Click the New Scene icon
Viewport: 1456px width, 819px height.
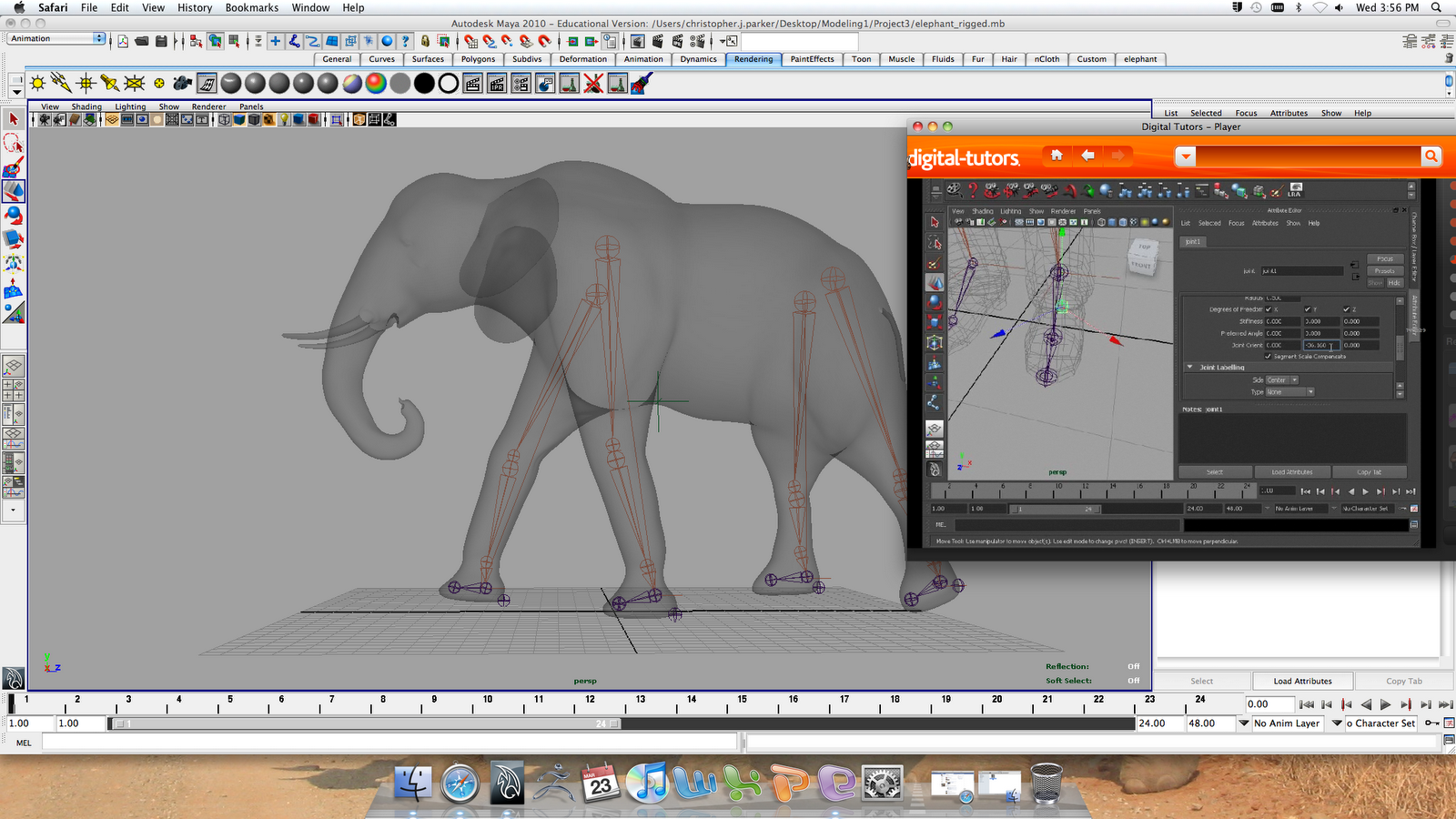tap(123, 41)
